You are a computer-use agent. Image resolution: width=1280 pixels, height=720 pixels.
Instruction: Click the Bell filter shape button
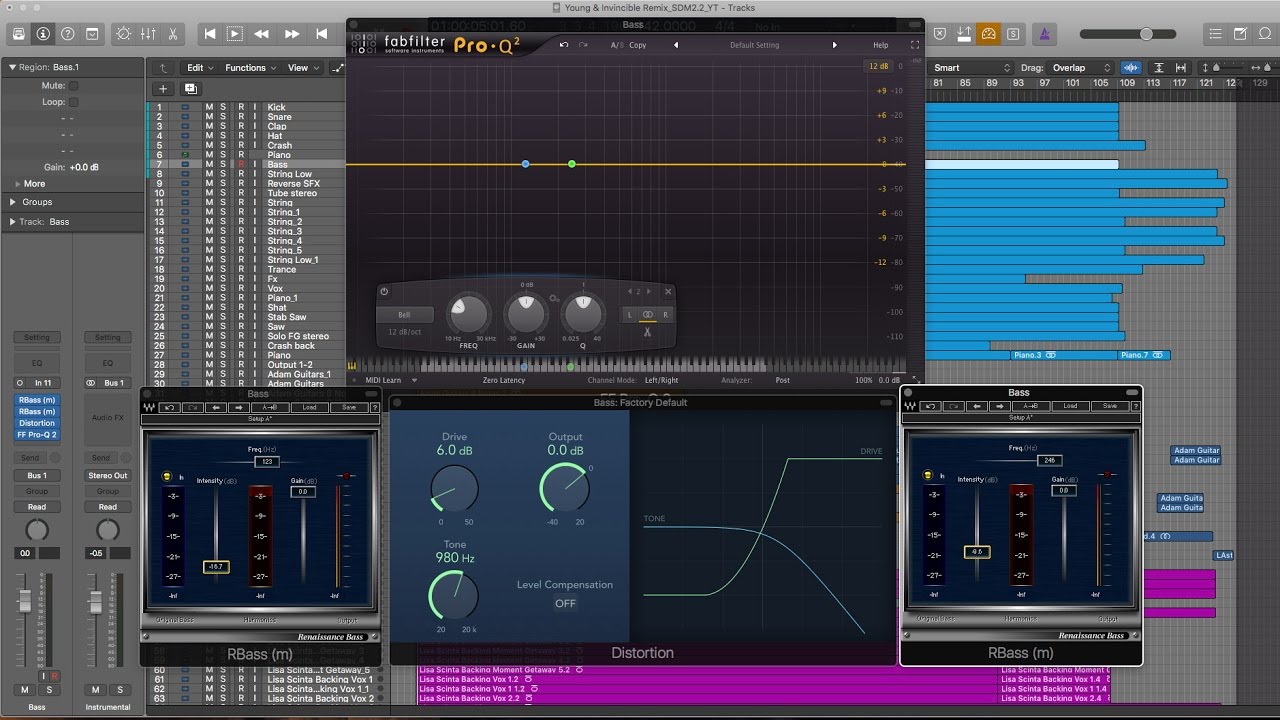coord(403,314)
